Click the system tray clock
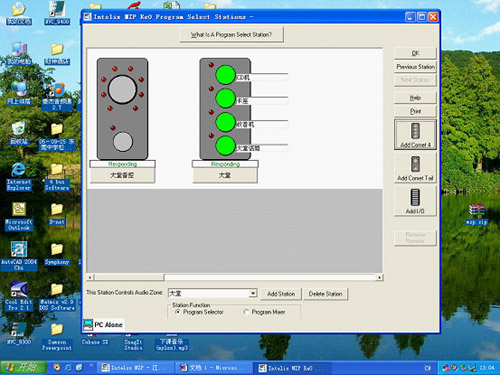Image resolution: width=500 pixels, height=375 pixels. coord(487,368)
